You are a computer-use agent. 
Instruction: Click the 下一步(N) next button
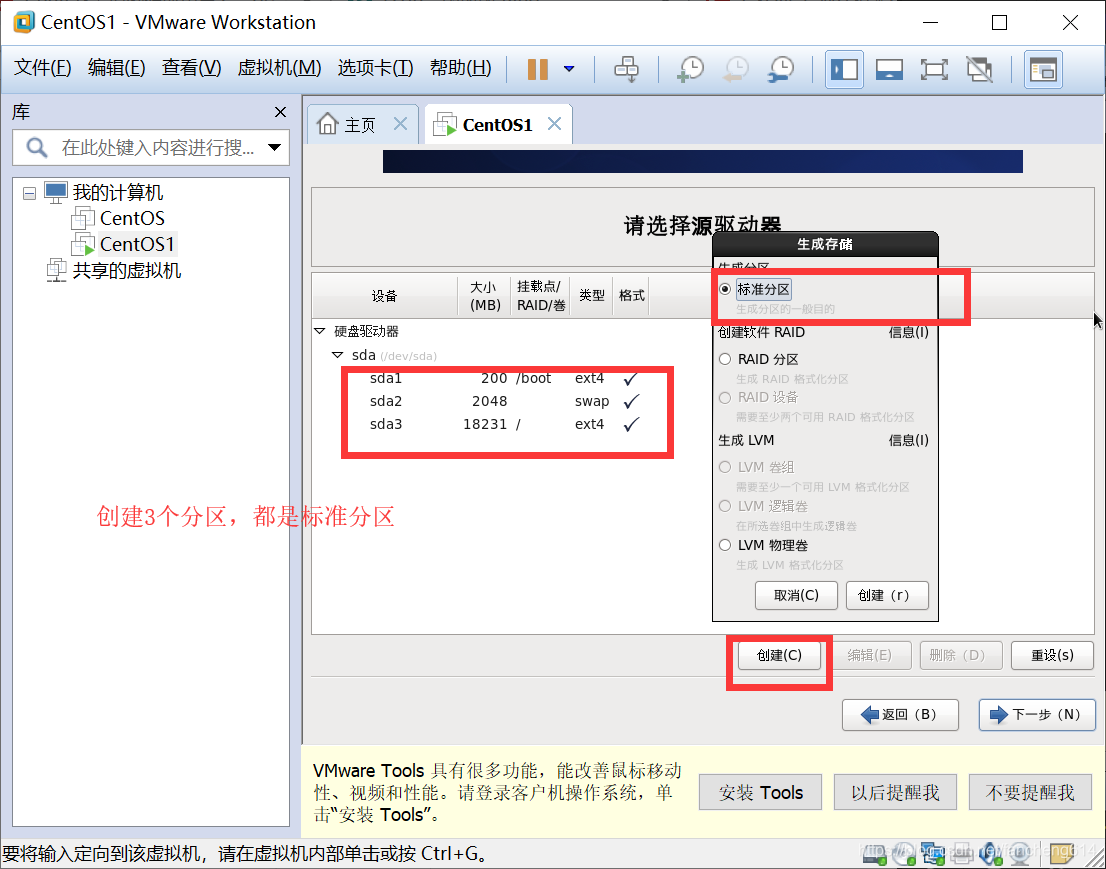(1037, 715)
